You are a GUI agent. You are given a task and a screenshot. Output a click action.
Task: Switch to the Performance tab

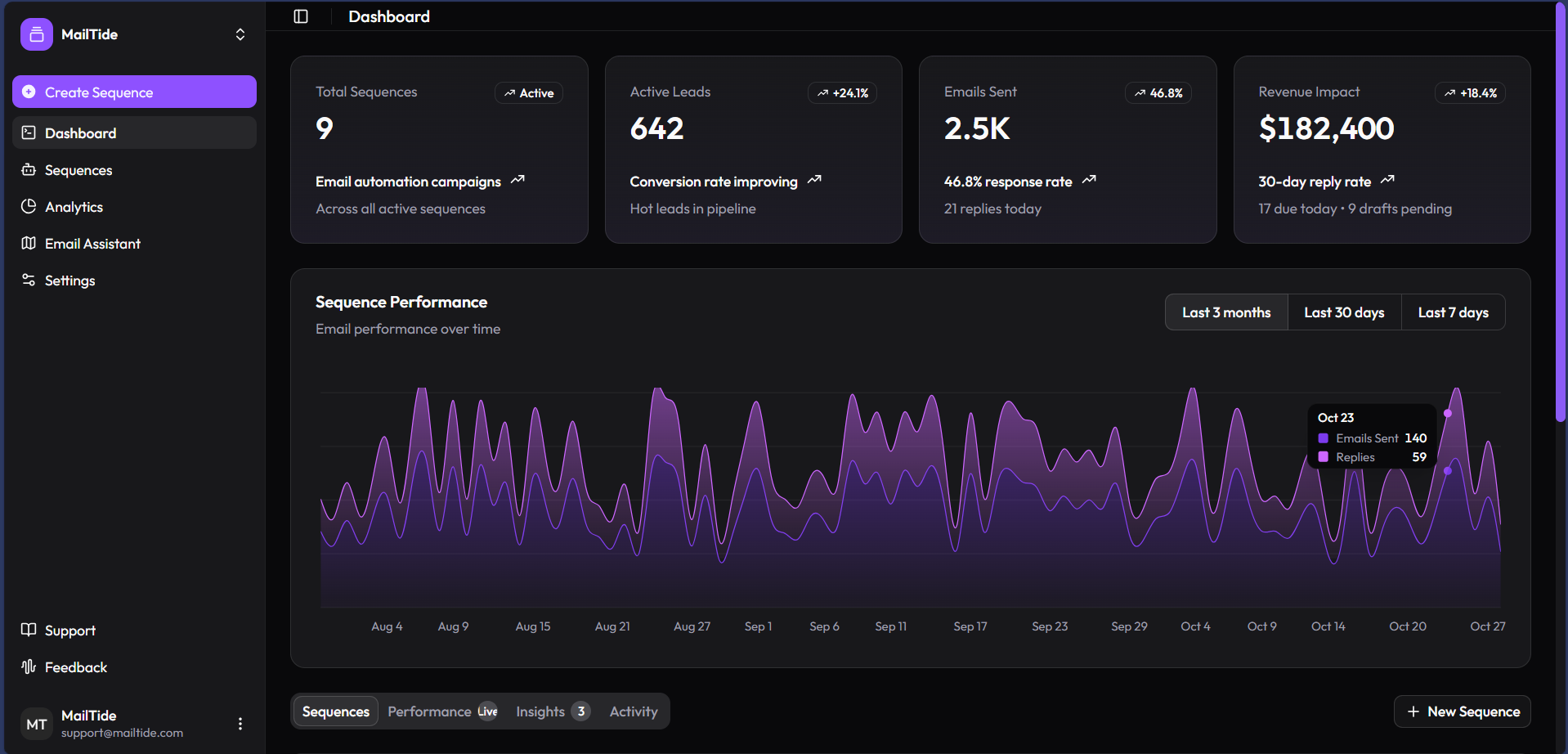[441, 711]
